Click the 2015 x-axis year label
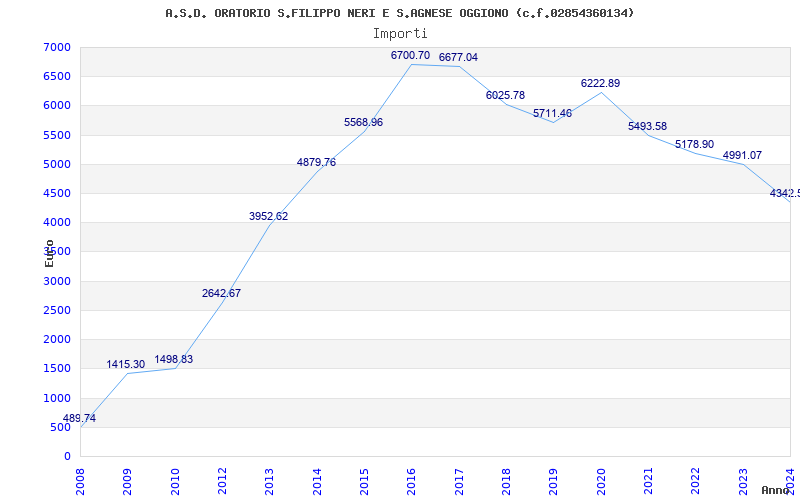The width and height of the screenshot is (800, 500). 364,482
